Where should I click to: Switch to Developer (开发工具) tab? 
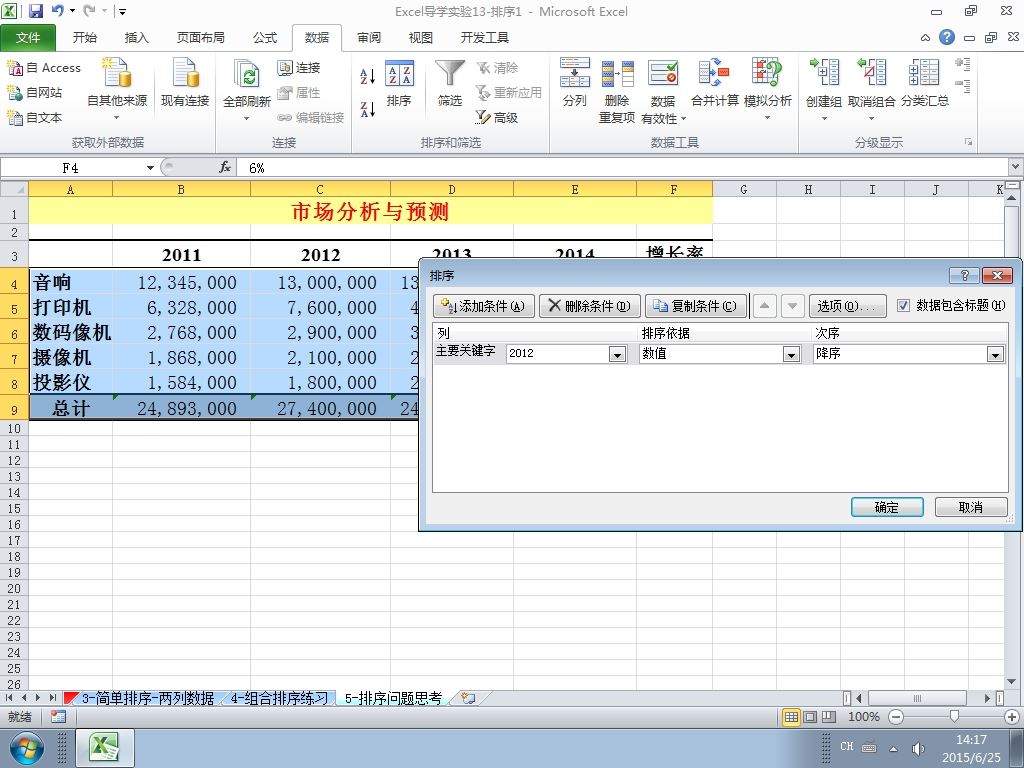click(x=485, y=38)
